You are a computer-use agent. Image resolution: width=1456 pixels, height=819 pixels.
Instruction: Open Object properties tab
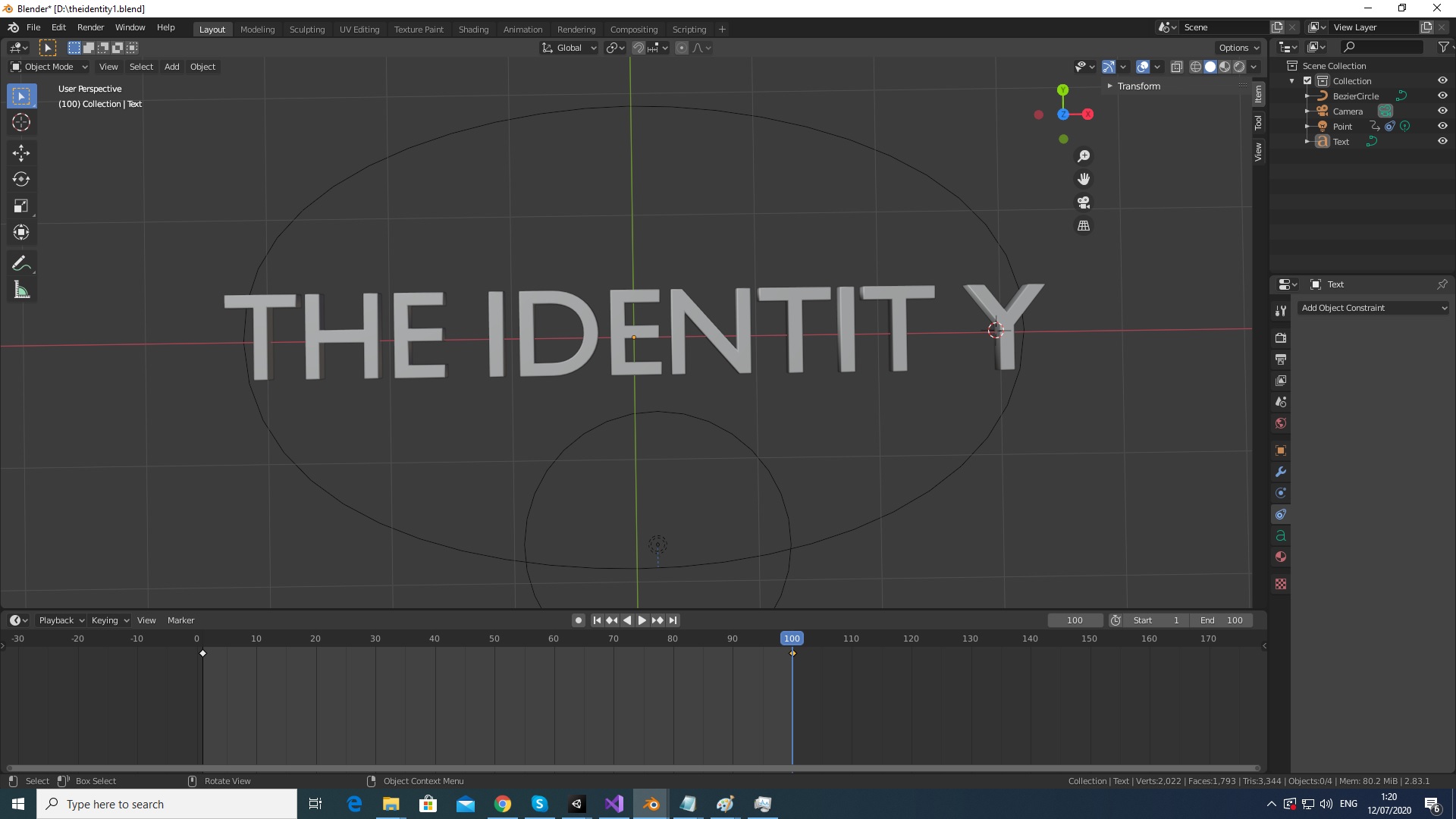[x=1281, y=450]
